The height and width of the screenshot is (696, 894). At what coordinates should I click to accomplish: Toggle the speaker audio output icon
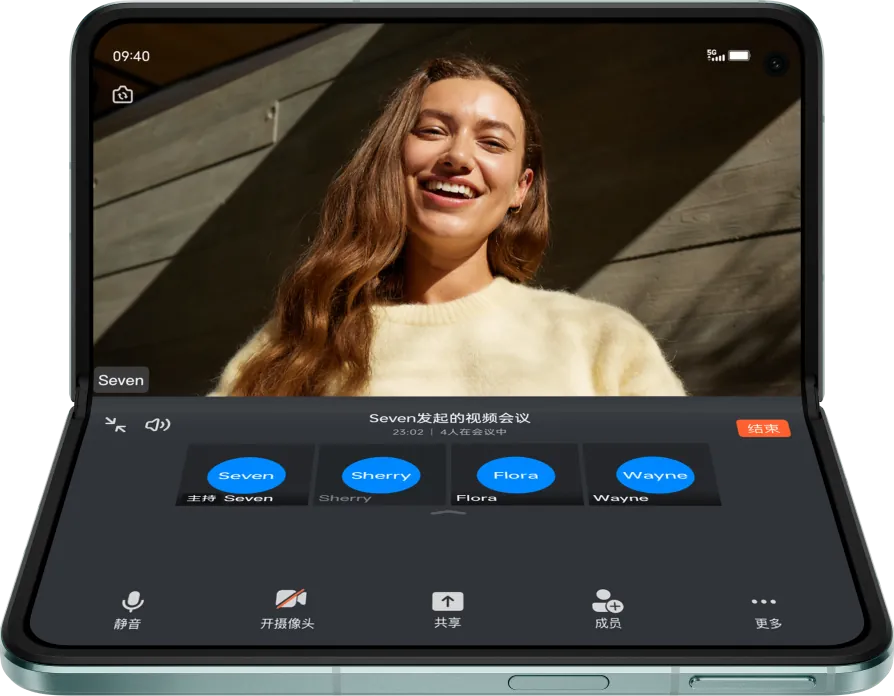pos(157,425)
